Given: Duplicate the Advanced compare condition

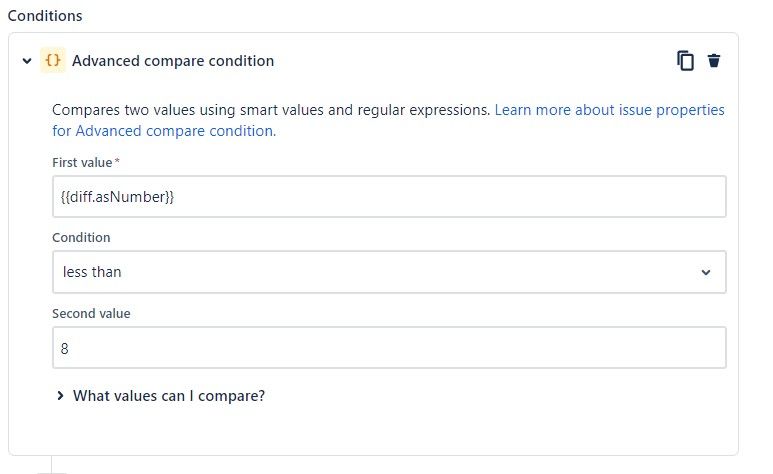Looking at the screenshot, I should 685,61.
